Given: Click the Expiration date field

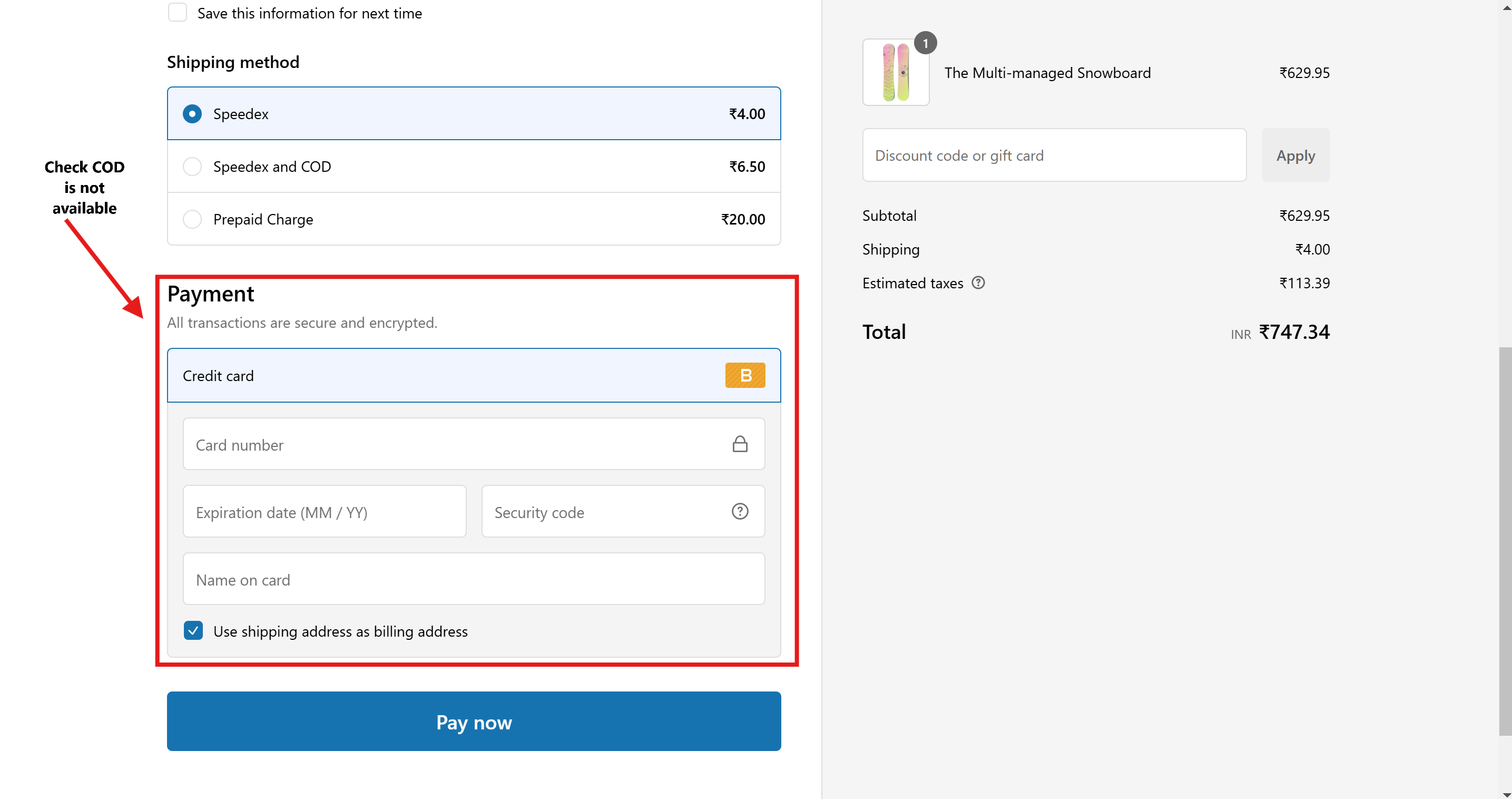Looking at the screenshot, I should click(324, 512).
